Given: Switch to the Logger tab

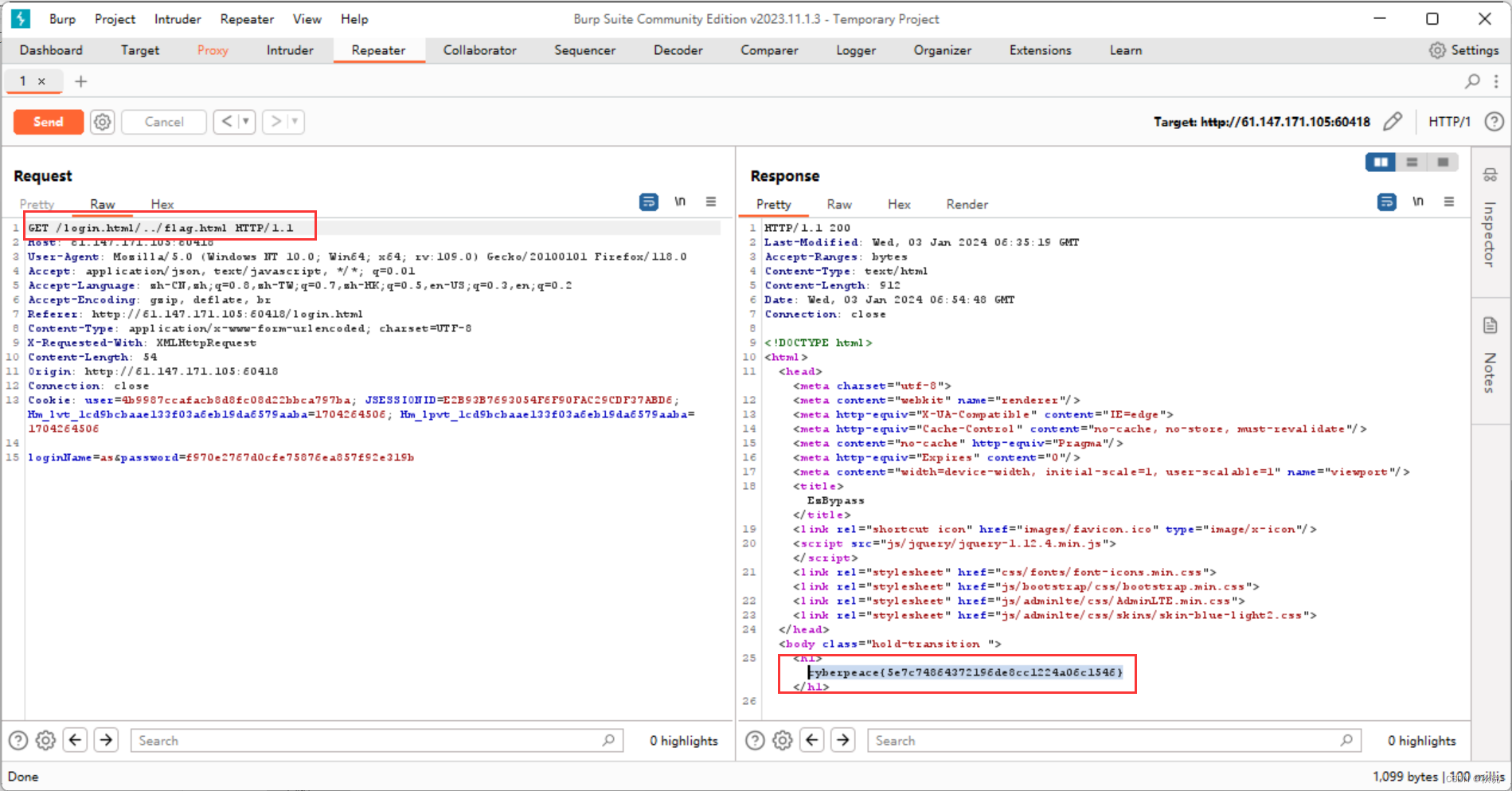Looking at the screenshot, I should click(x=856, y=50).
